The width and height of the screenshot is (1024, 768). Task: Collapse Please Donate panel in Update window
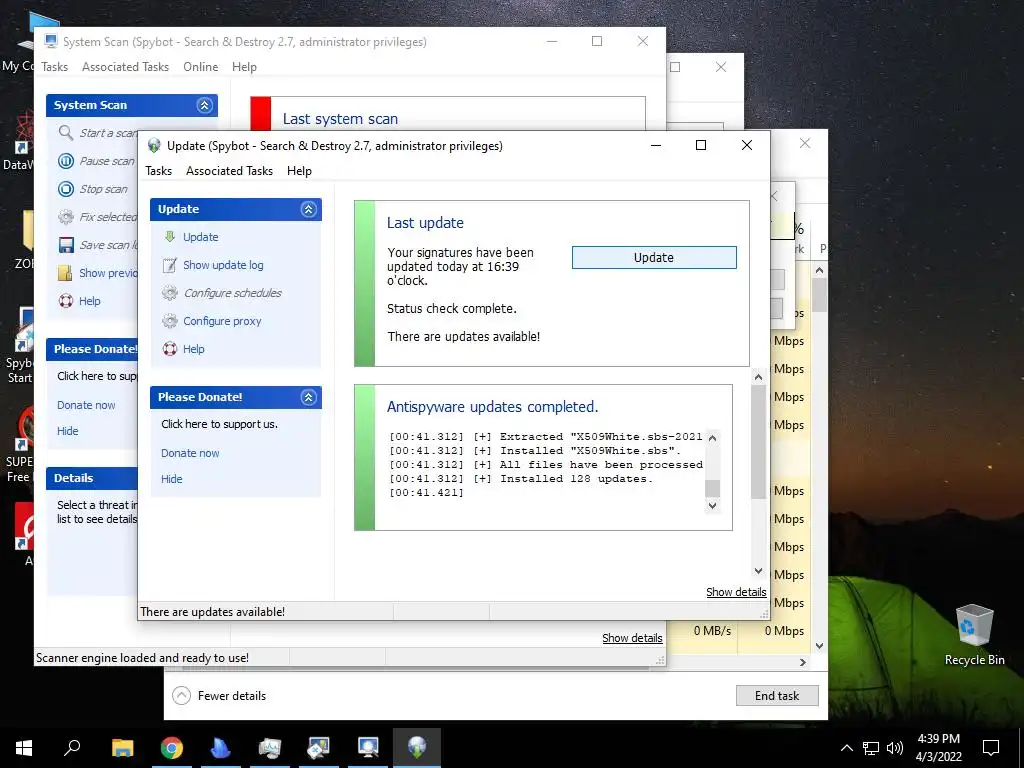pos(308,397)
